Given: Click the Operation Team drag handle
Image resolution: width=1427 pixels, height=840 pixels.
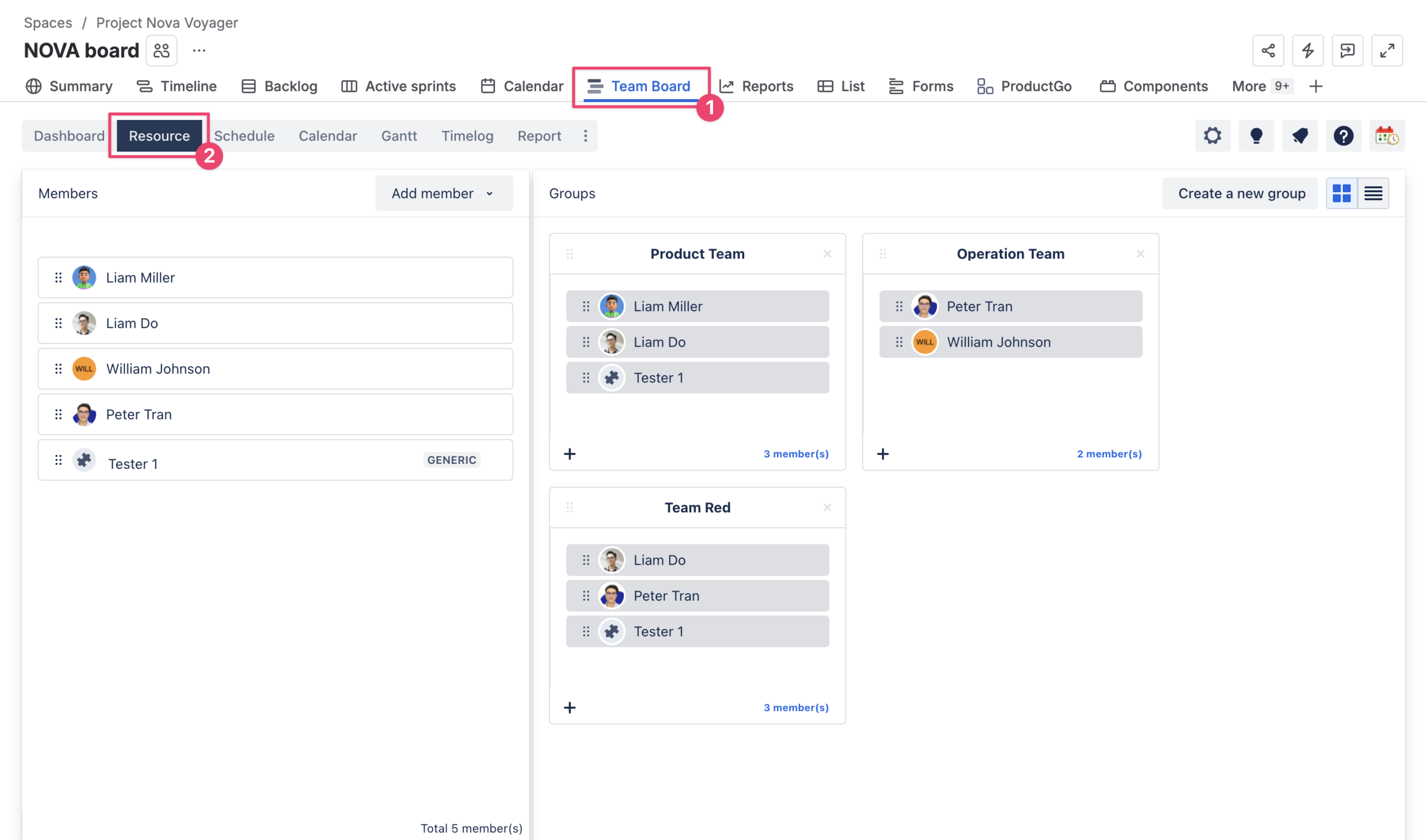Looking at the screenshot, I should pos(883,254).
